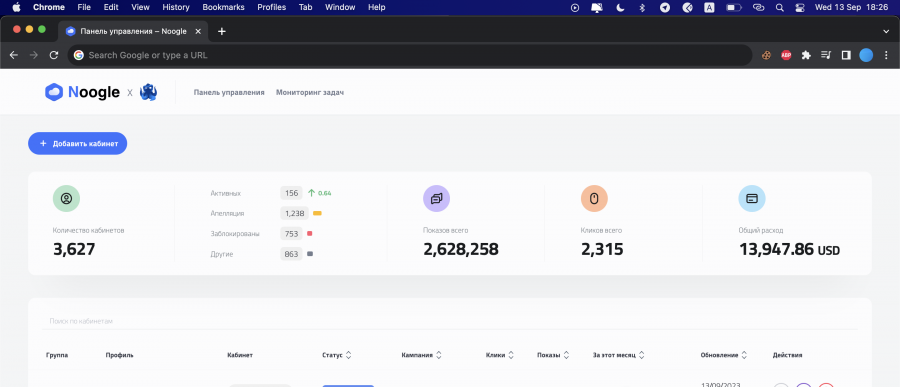Sort table by Клики
900x387 pixels.
pos(499,355)
